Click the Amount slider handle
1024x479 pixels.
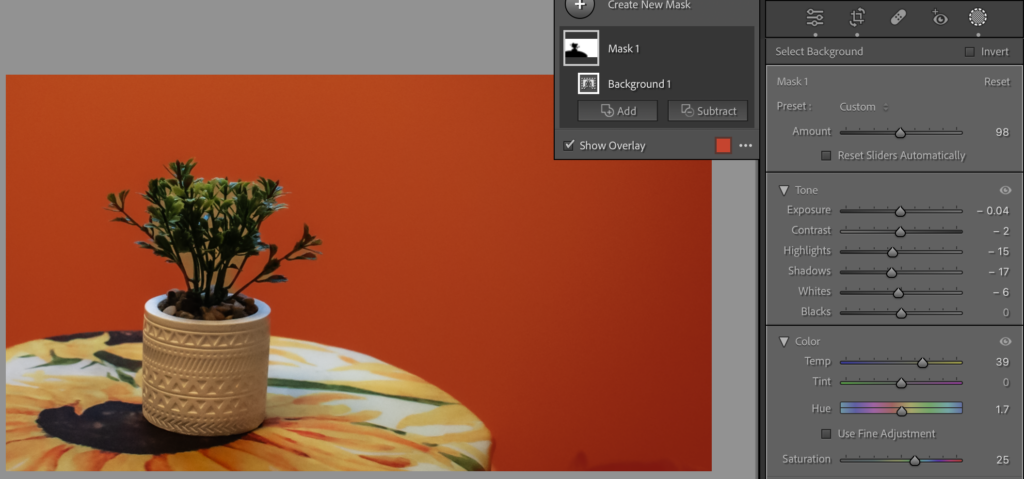(900, 133)
